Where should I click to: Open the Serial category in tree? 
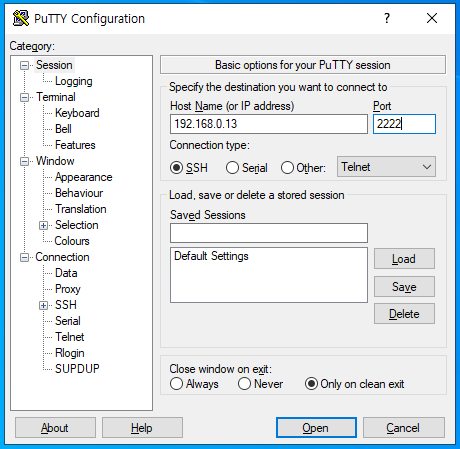point(68,321)
